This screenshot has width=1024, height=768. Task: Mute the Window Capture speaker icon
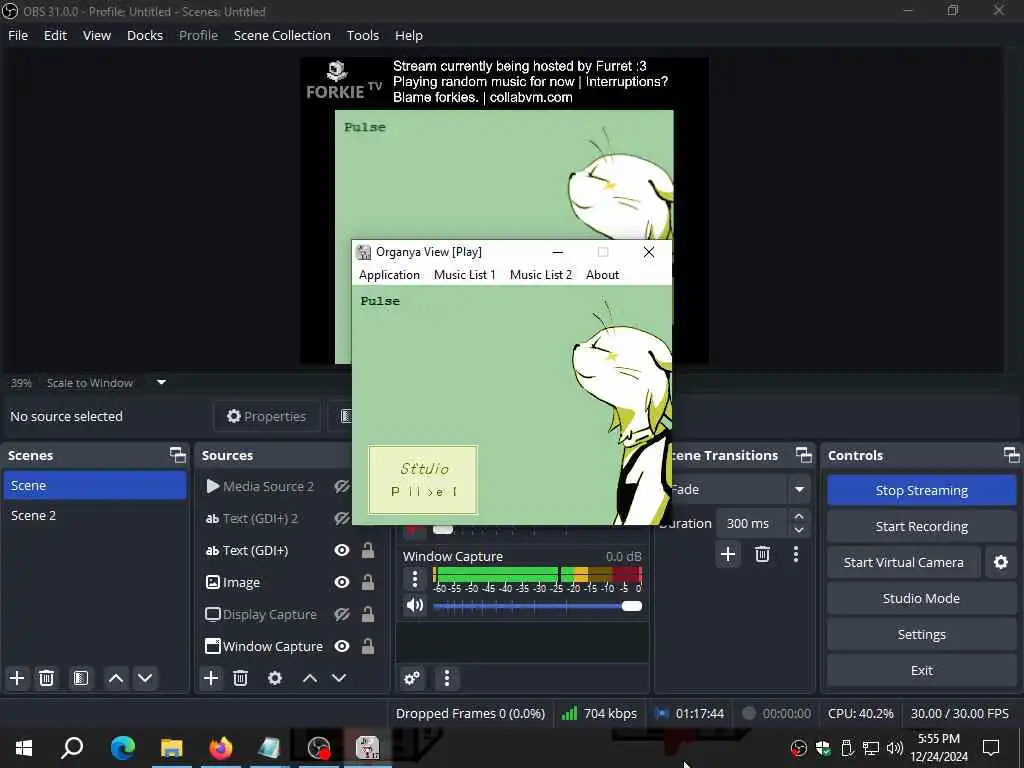[415, 605]
